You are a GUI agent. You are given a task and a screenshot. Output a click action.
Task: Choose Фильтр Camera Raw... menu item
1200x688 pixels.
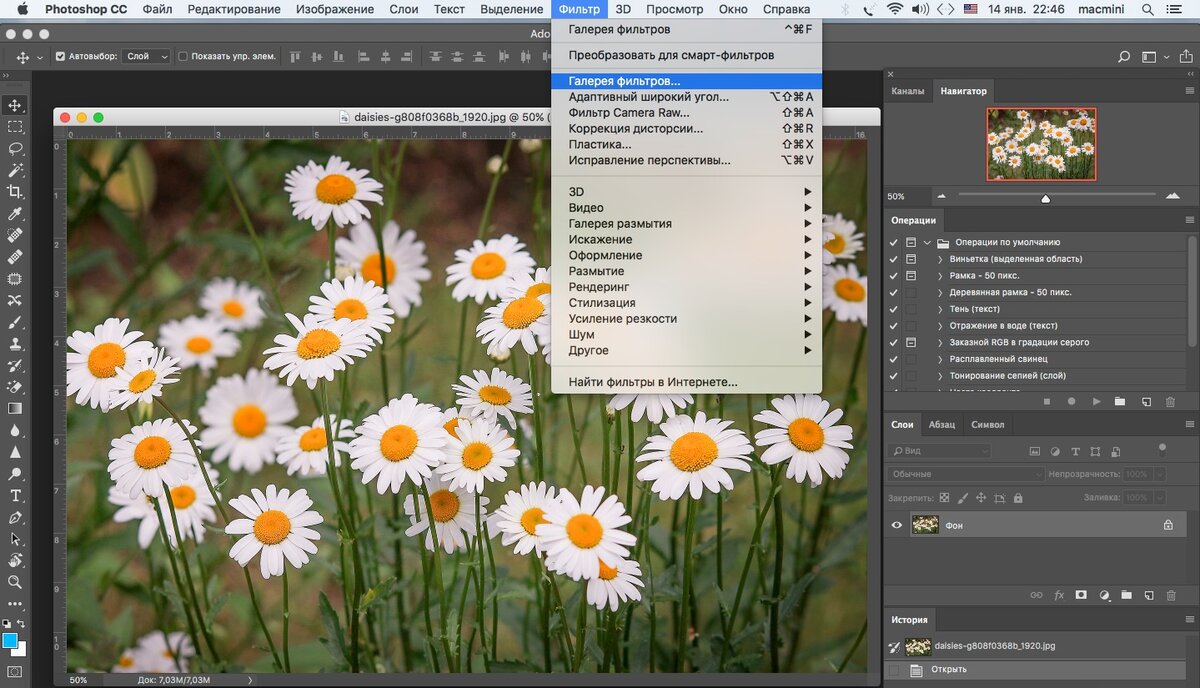click(686, 113)
